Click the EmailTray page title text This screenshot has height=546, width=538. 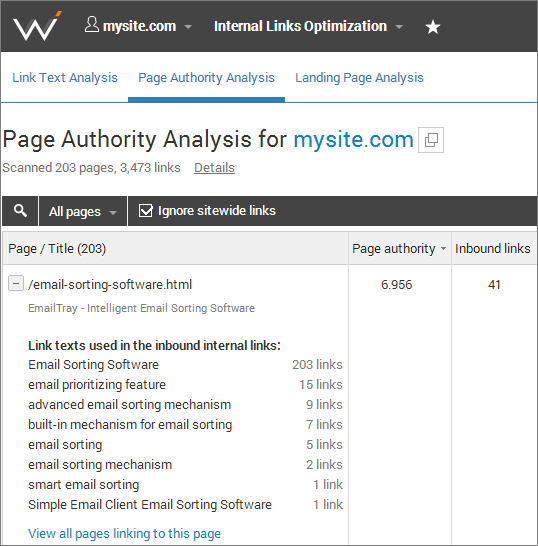point(141,308)
